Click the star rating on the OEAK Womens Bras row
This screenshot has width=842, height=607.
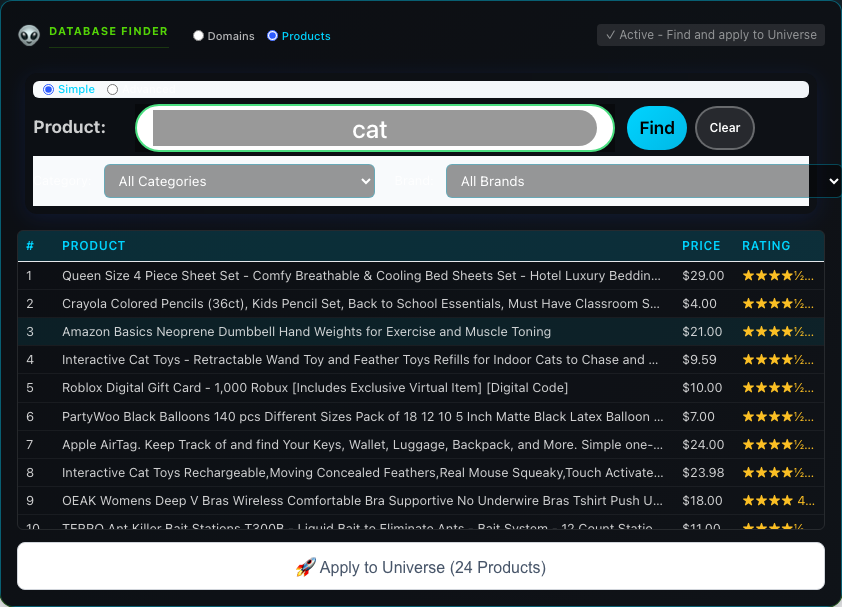778,500
